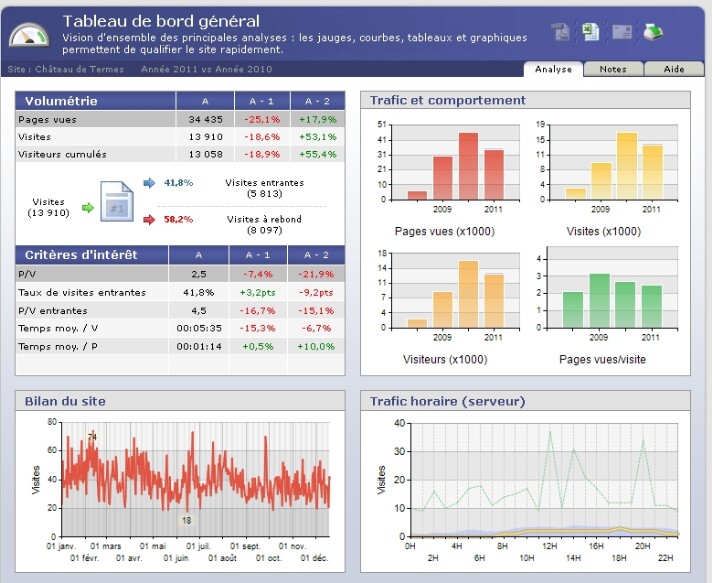
Task: Export the dashboard to Excel
Action: click(591, 32)
